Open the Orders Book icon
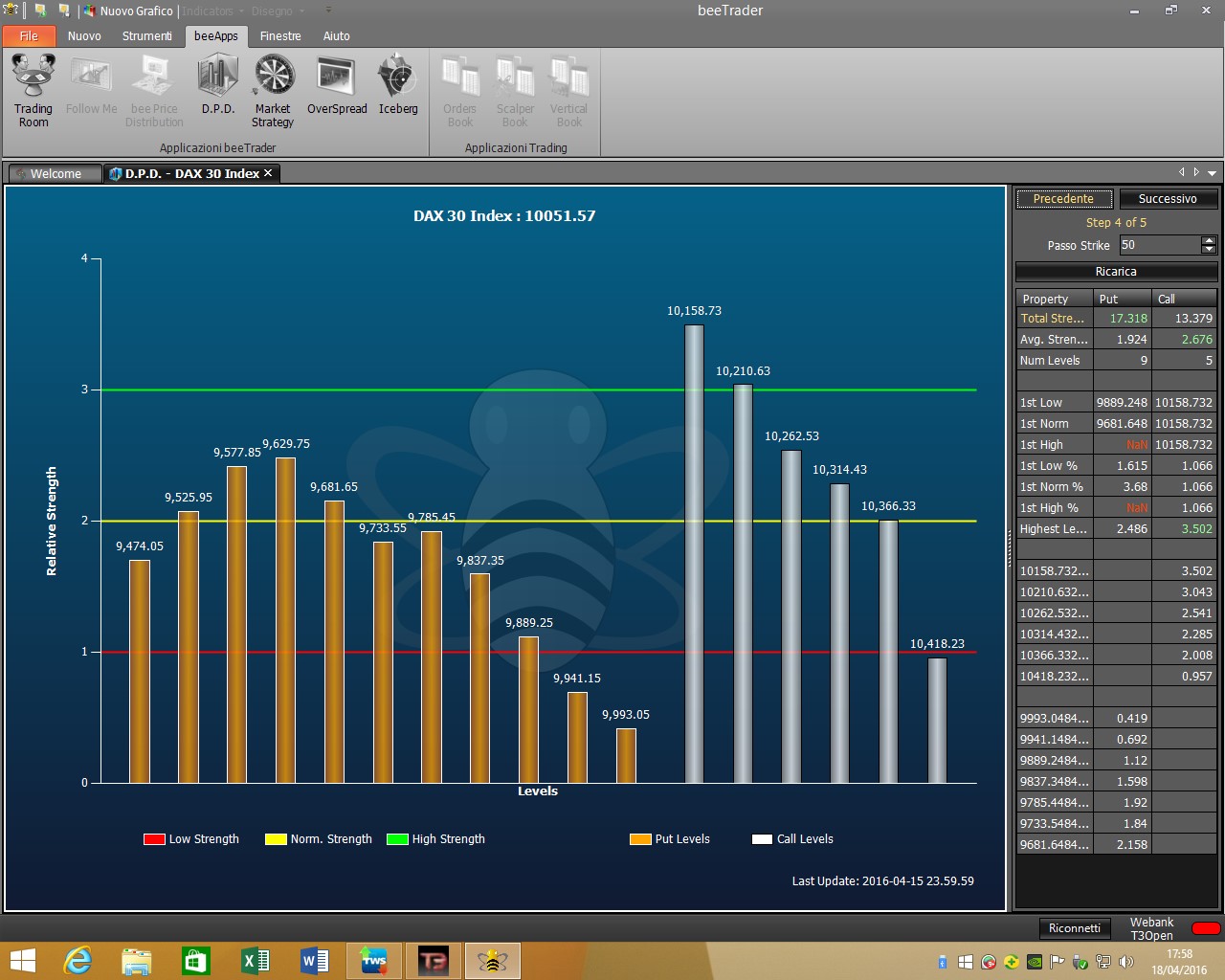 coord(460,90)
